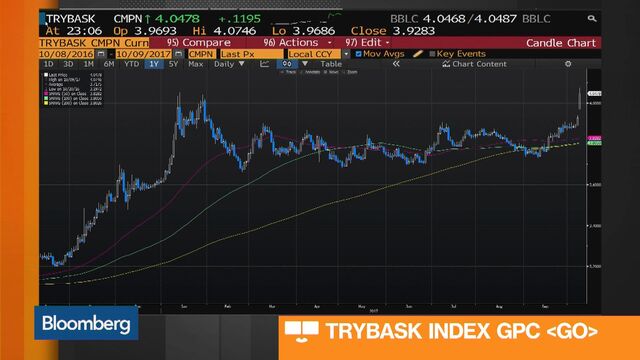
Task: Click the Last Px field
Action: 252,54
